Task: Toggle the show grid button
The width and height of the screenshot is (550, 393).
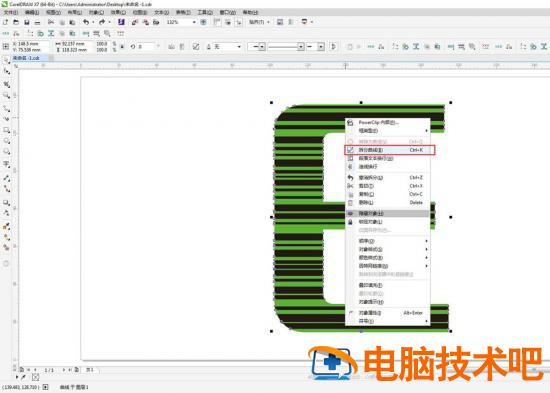Action: 228,22
